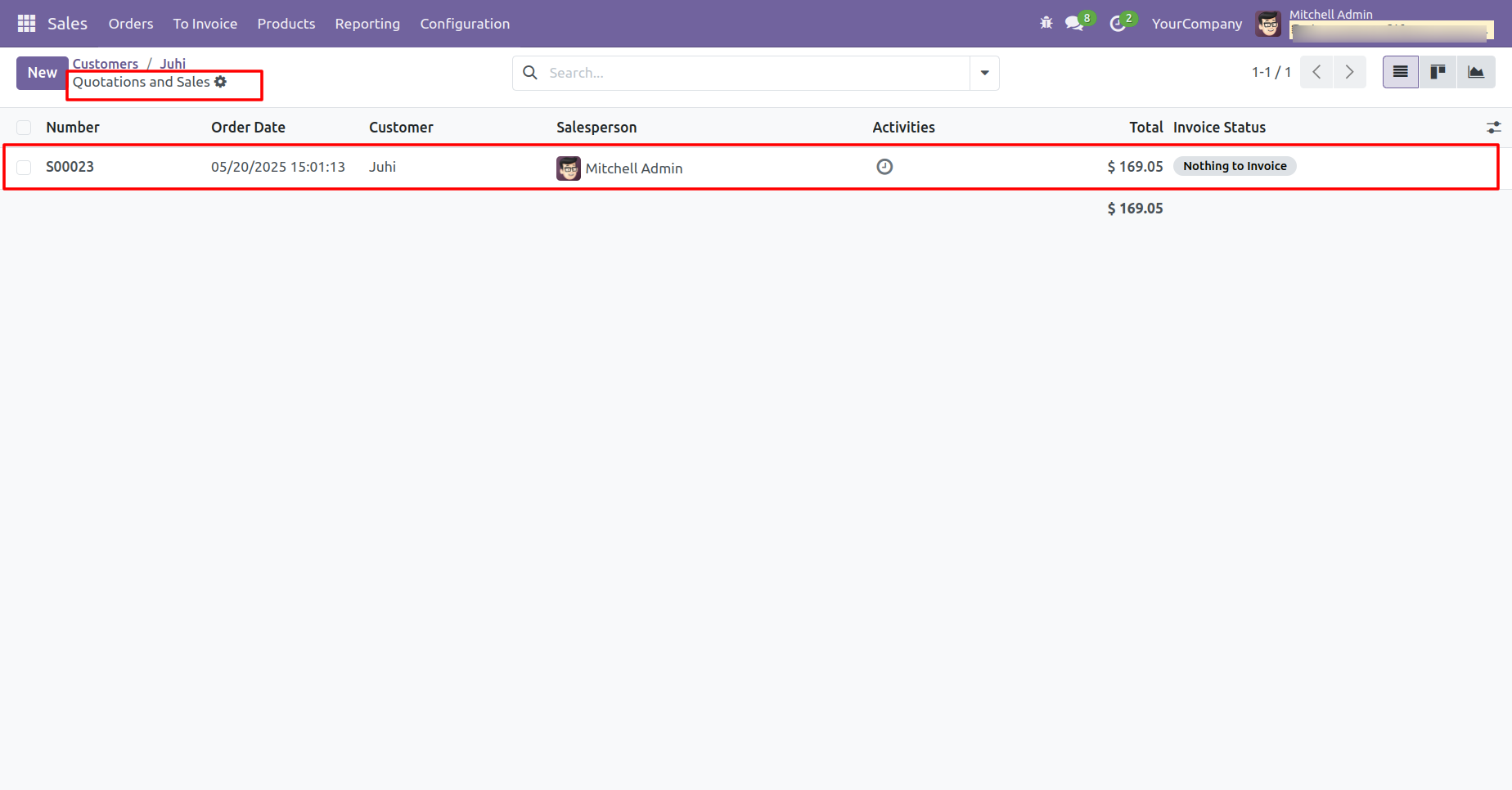Open order S00023
The image size is (1512, 790).
pyautogui.click(x=70, y=167)
